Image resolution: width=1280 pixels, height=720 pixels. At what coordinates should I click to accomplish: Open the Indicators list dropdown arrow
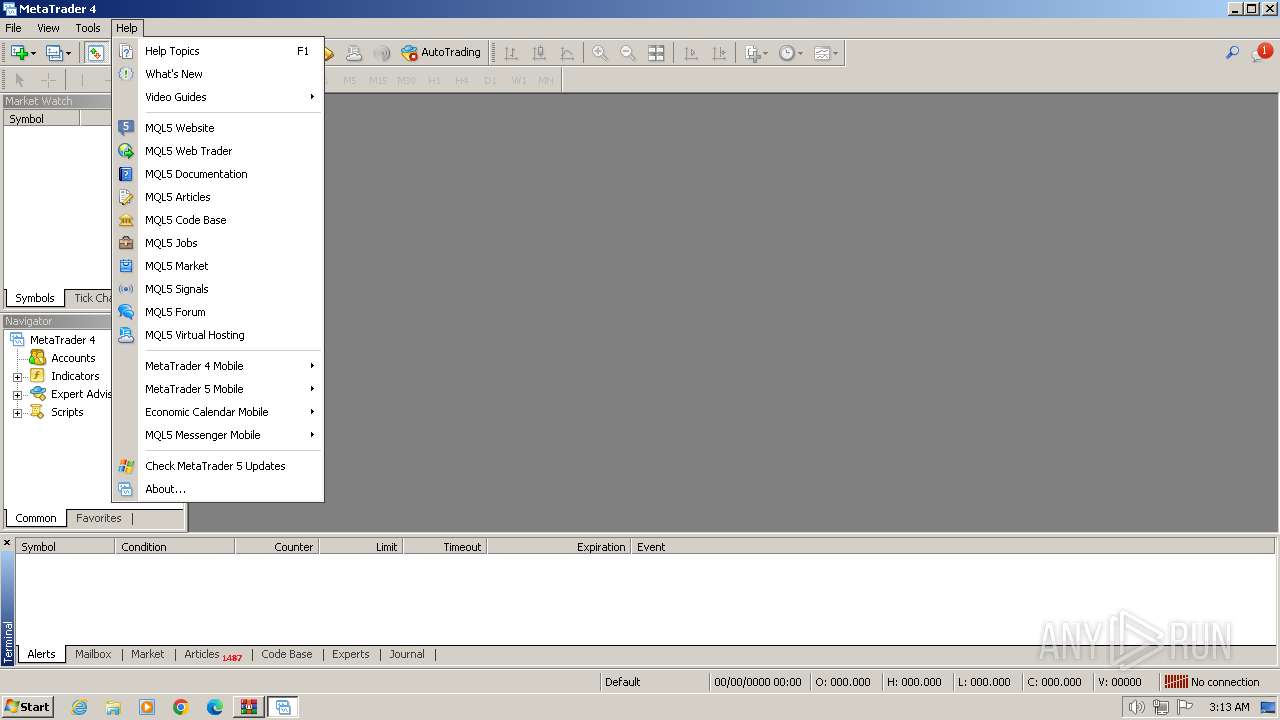coord(765,53)
